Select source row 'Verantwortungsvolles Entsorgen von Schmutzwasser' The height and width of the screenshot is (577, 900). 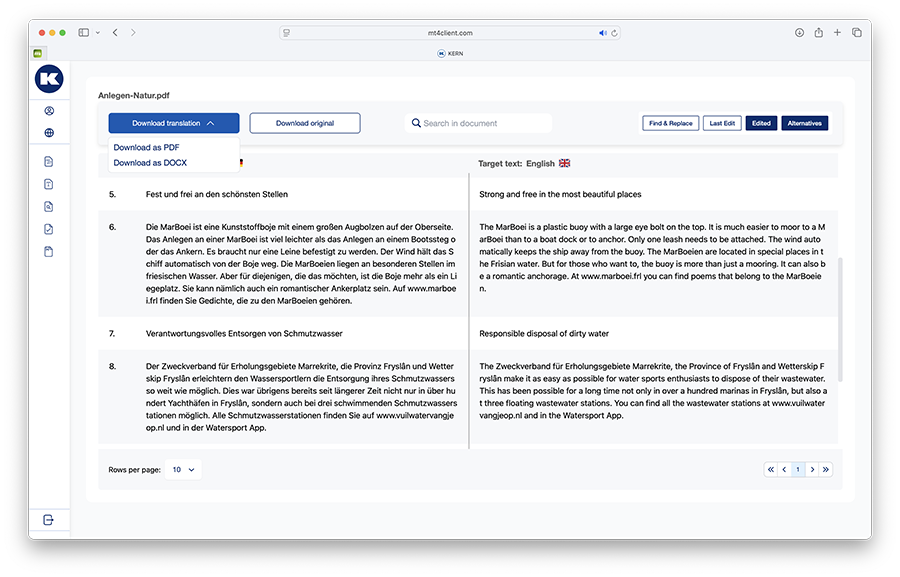pos(244,334)
